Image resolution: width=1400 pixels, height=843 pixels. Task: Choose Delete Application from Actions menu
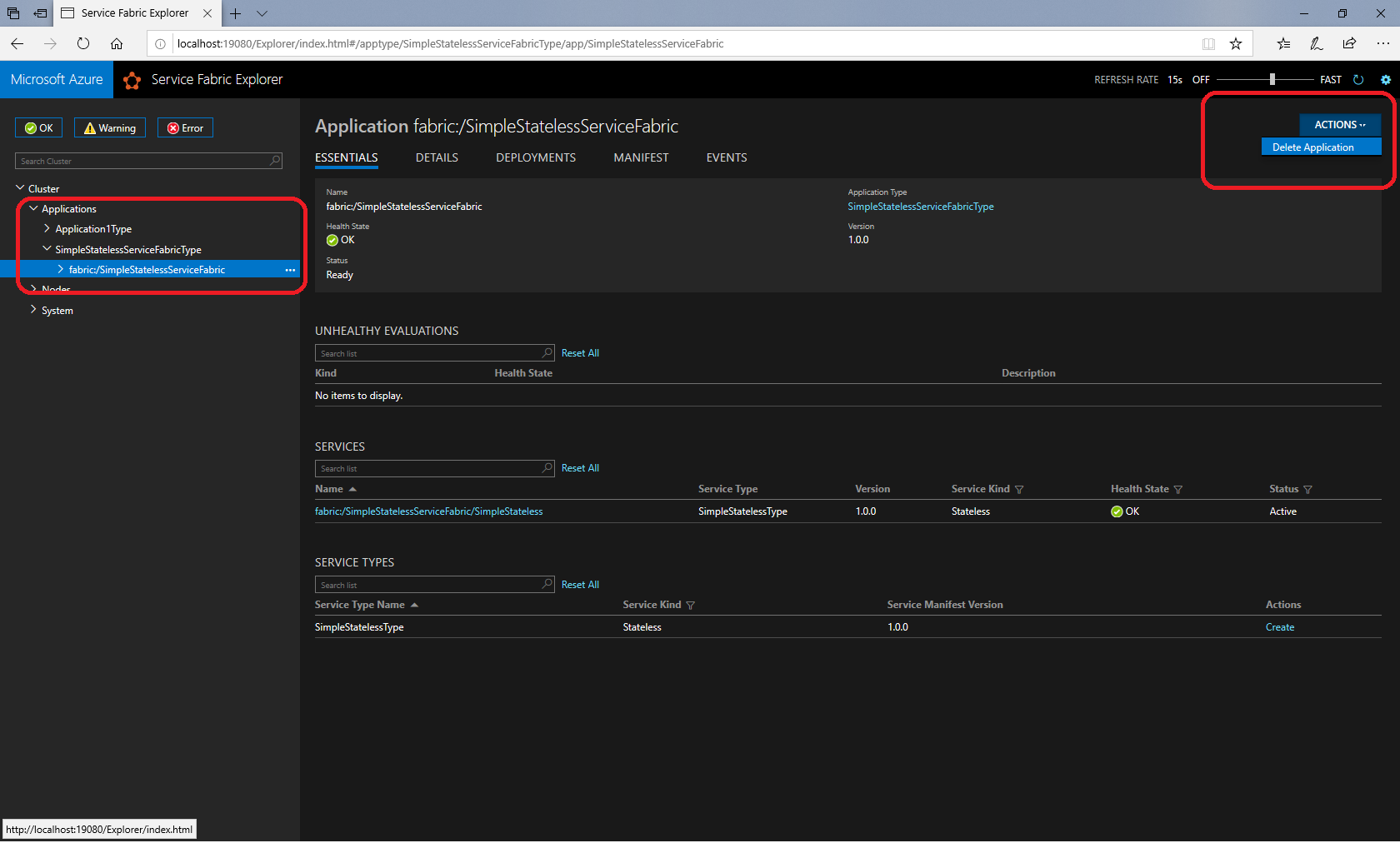tap(1321, 147)
